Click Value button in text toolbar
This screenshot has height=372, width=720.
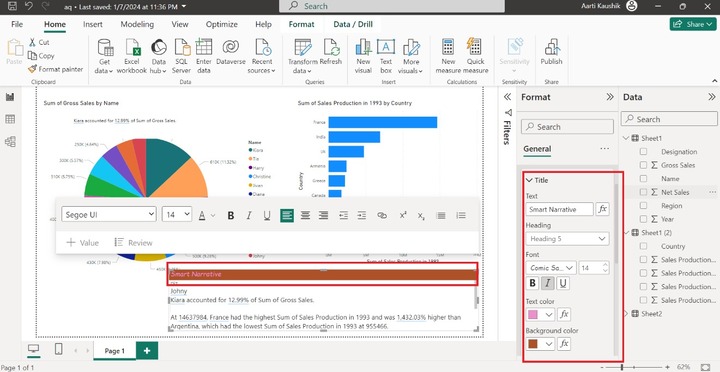coord(83,243)
